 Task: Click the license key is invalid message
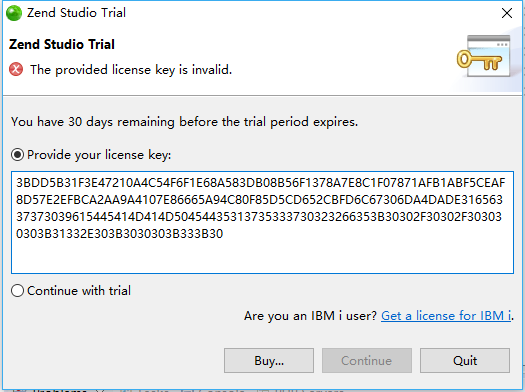[131, 70]
